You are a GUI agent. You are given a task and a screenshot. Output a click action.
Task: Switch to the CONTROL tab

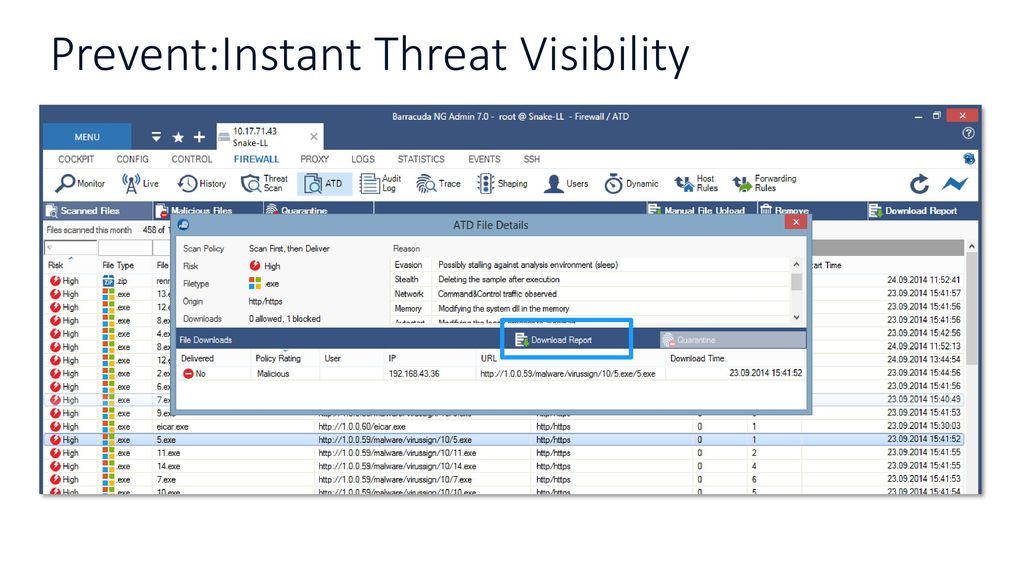(191, 159)
